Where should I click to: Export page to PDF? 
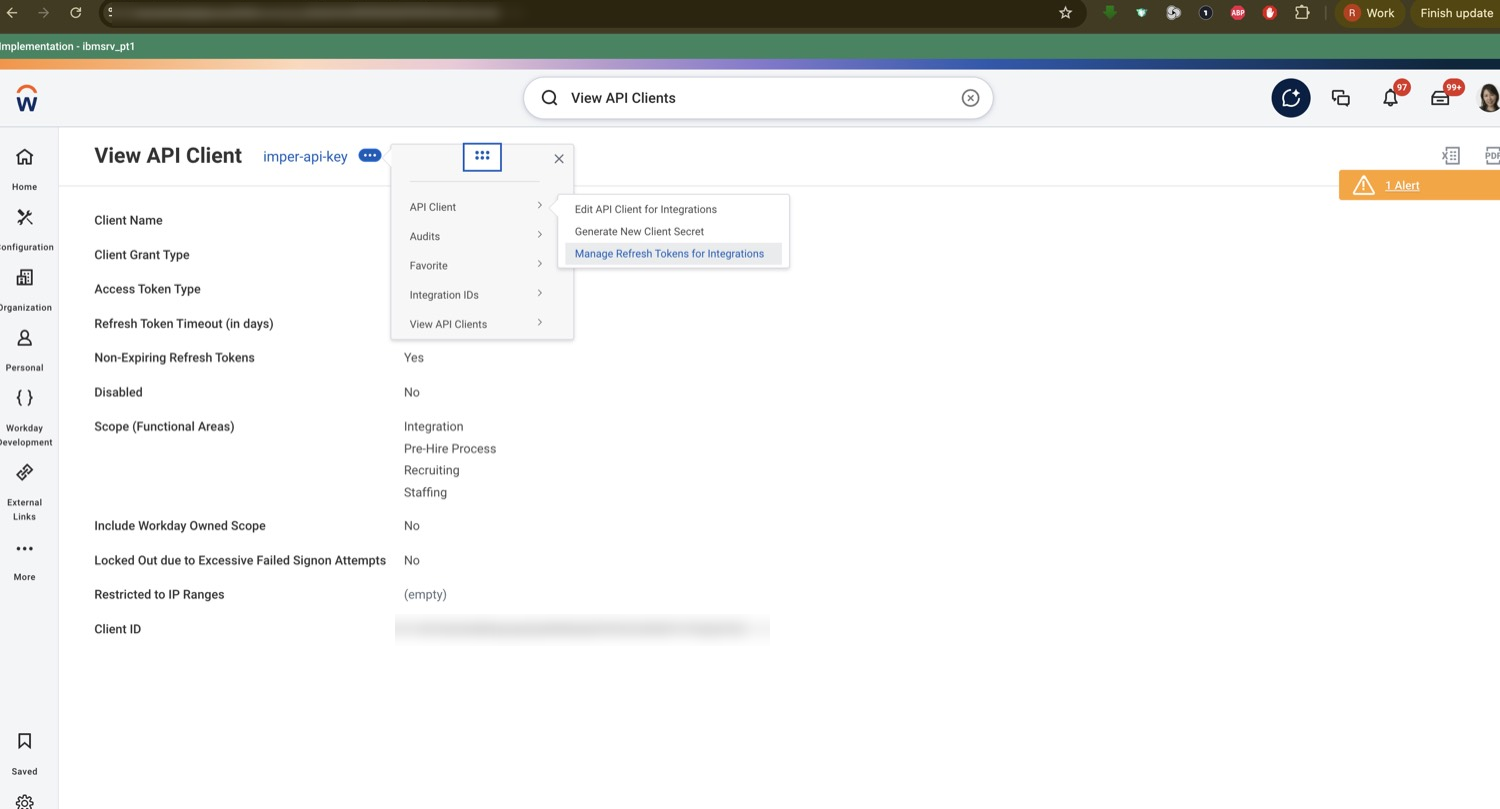point(1492,155)
